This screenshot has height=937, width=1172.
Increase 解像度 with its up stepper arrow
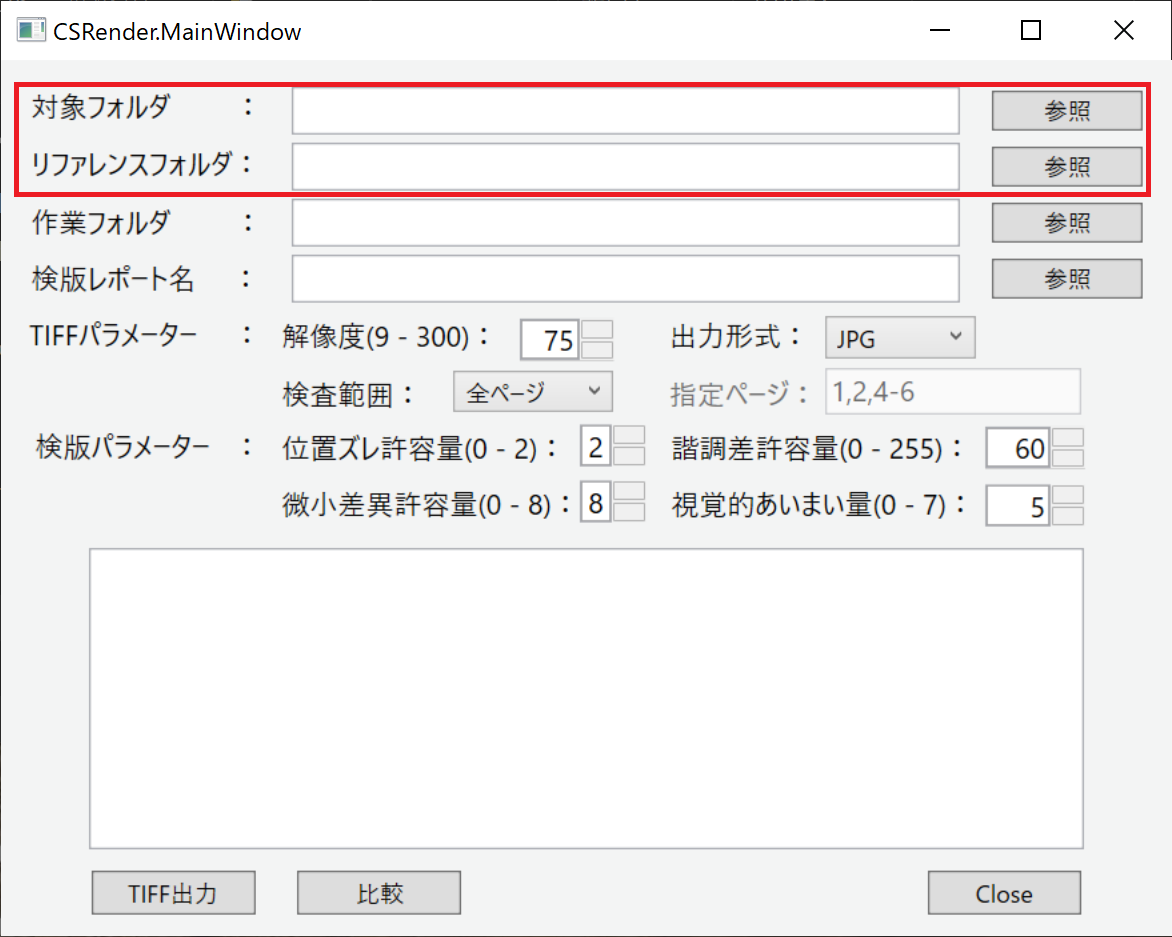click(599, 330)
